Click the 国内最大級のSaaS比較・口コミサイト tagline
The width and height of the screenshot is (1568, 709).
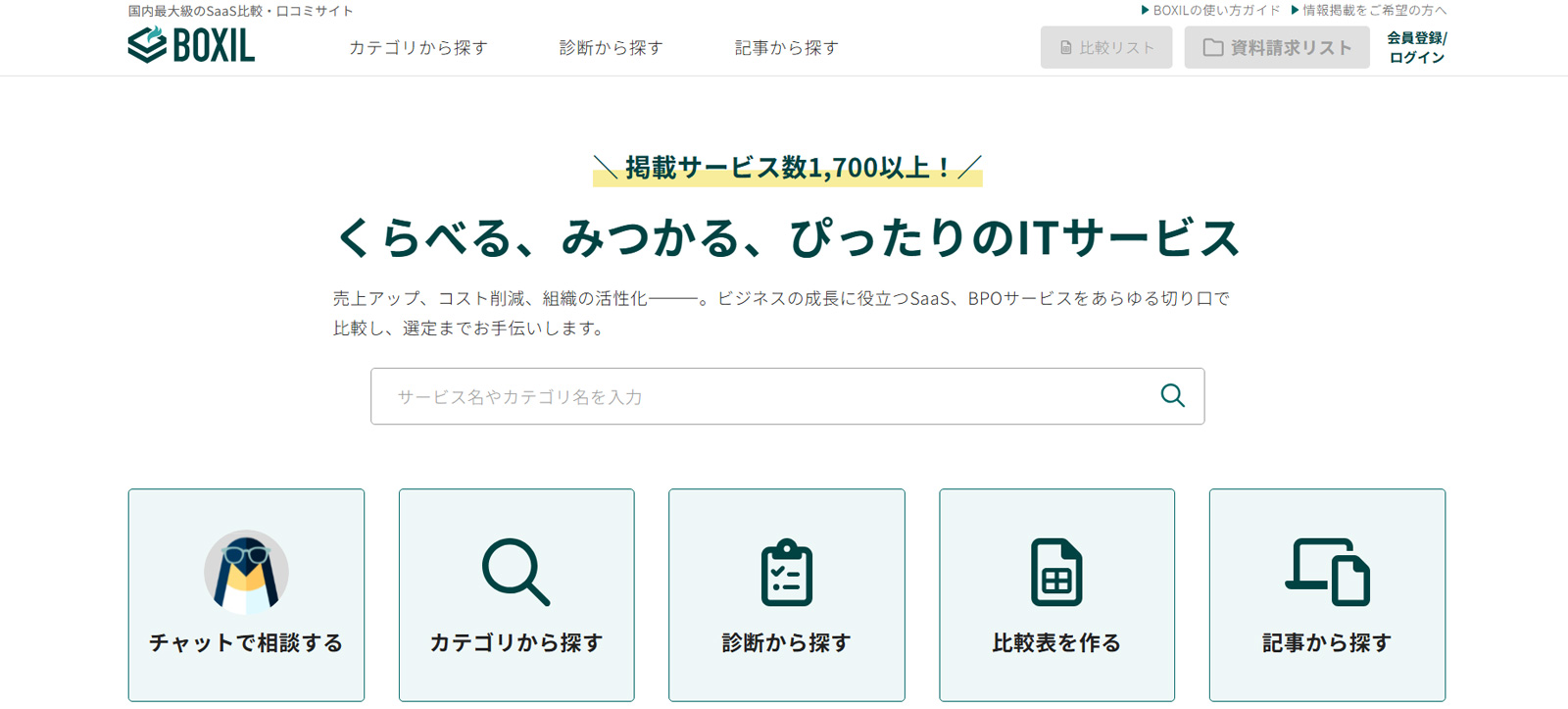pos(241,11)
